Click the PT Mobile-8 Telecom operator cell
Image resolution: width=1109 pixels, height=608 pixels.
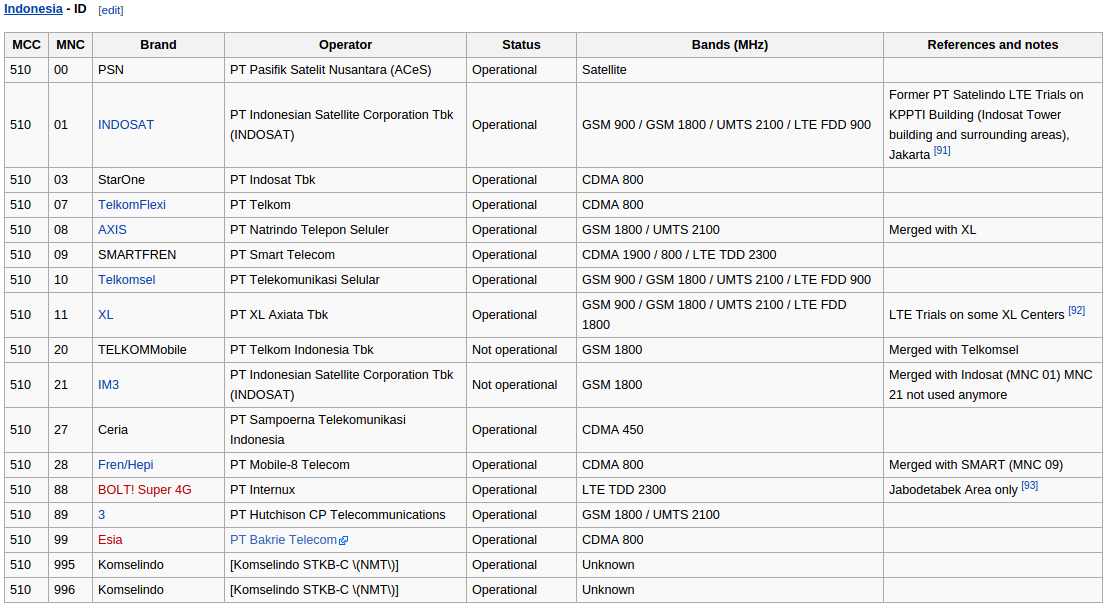(345, 464)
